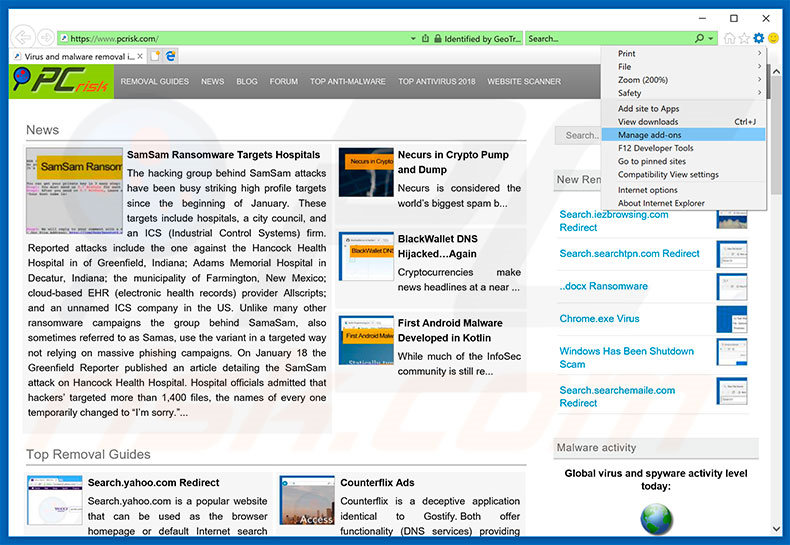Open search provider dropdown arrow
This screenshot has height=545, width=790.
(x=711, y=38)
